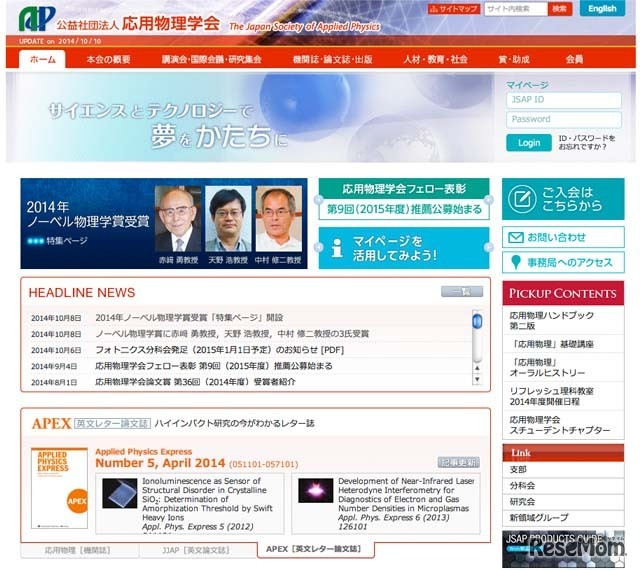
Task: Open the フォトニクス分科会発足 PDF news item
Action: click(219, 350)
